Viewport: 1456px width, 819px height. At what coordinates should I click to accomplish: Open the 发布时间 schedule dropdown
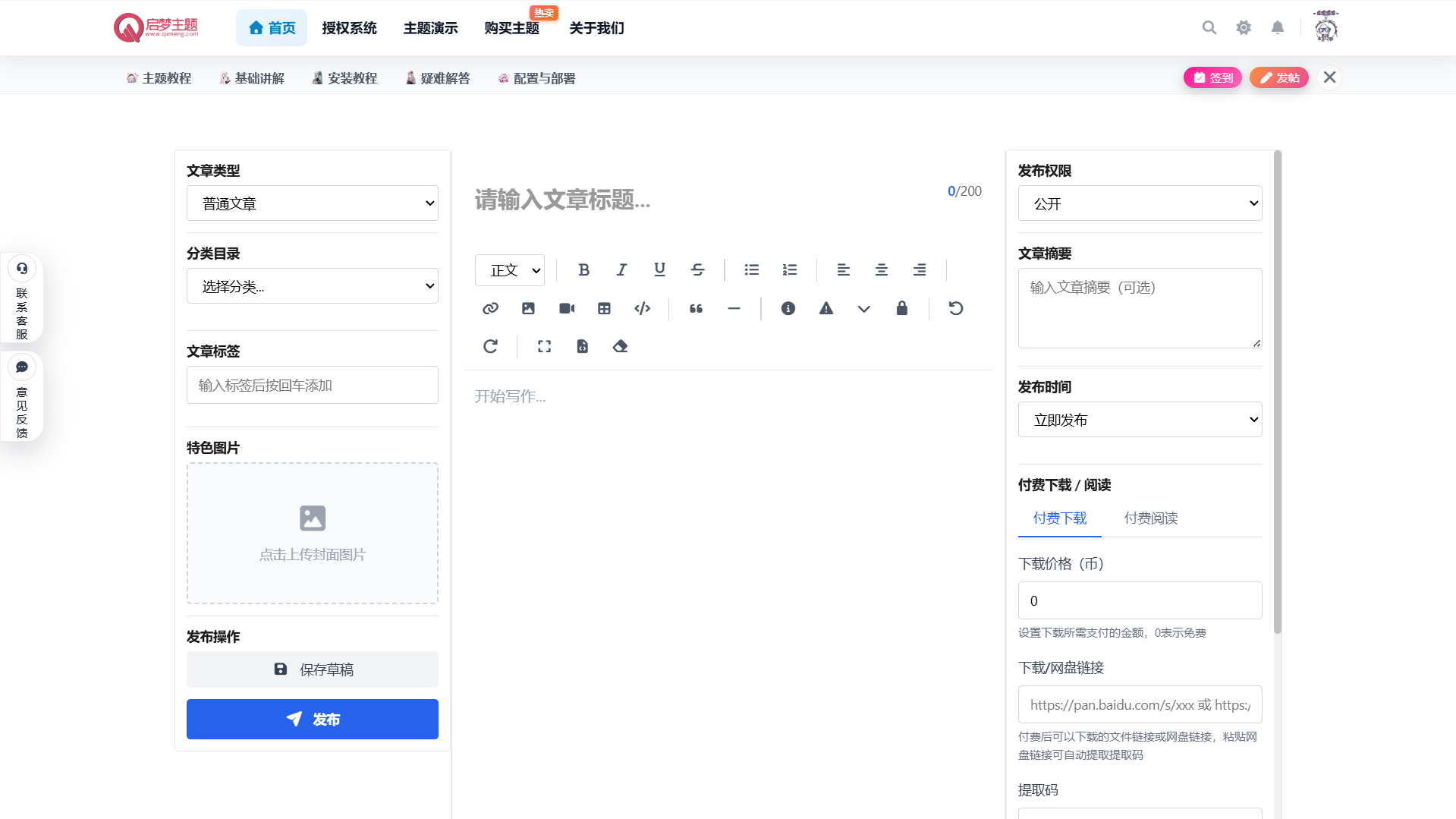(1140, 420)
